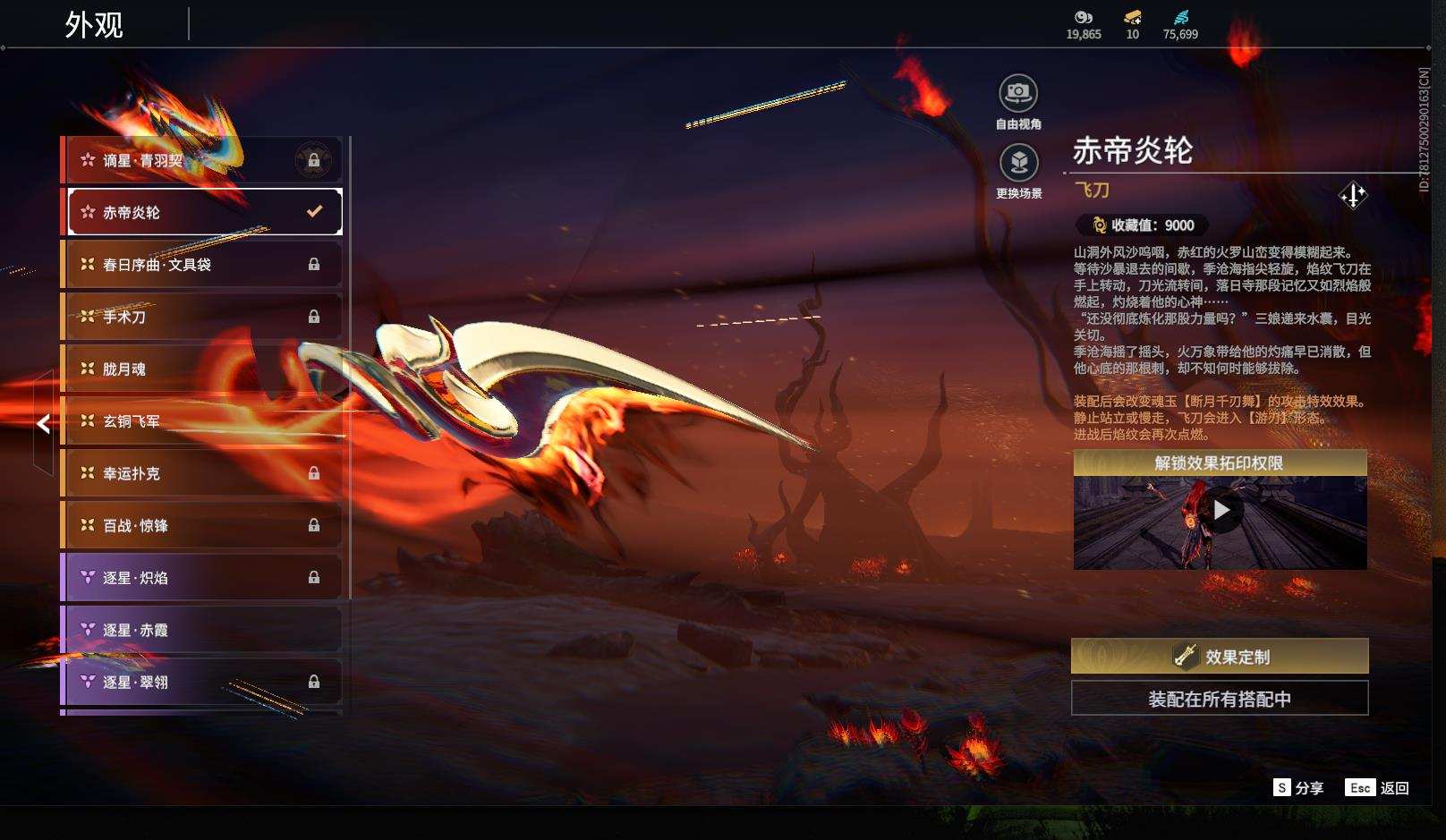Collapse the panel with the left arrow
Image resolution: width=1446 pixels, height=840 pixels.
[43, 424]
